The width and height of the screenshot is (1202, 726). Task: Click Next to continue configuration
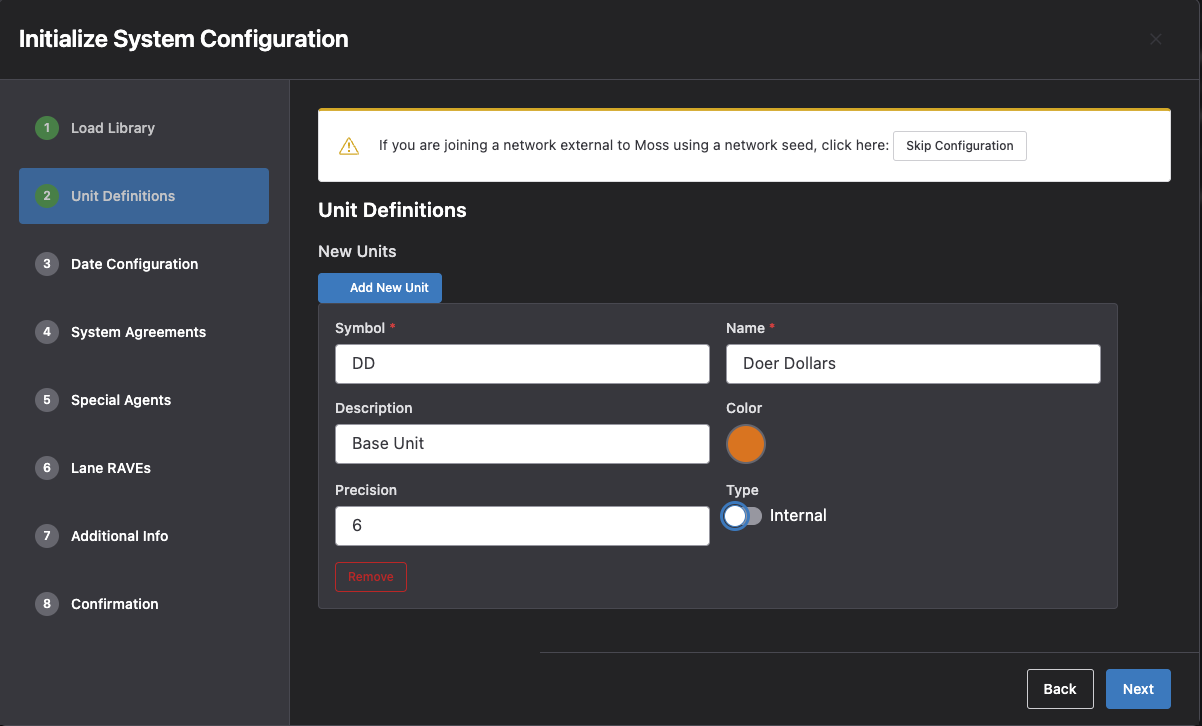point(1138,689)
